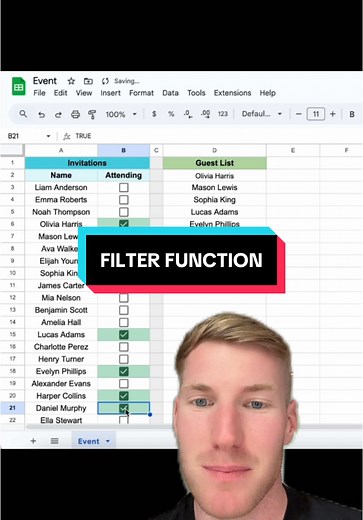
Task: Click the fx function icon
Action: [67, 136]
